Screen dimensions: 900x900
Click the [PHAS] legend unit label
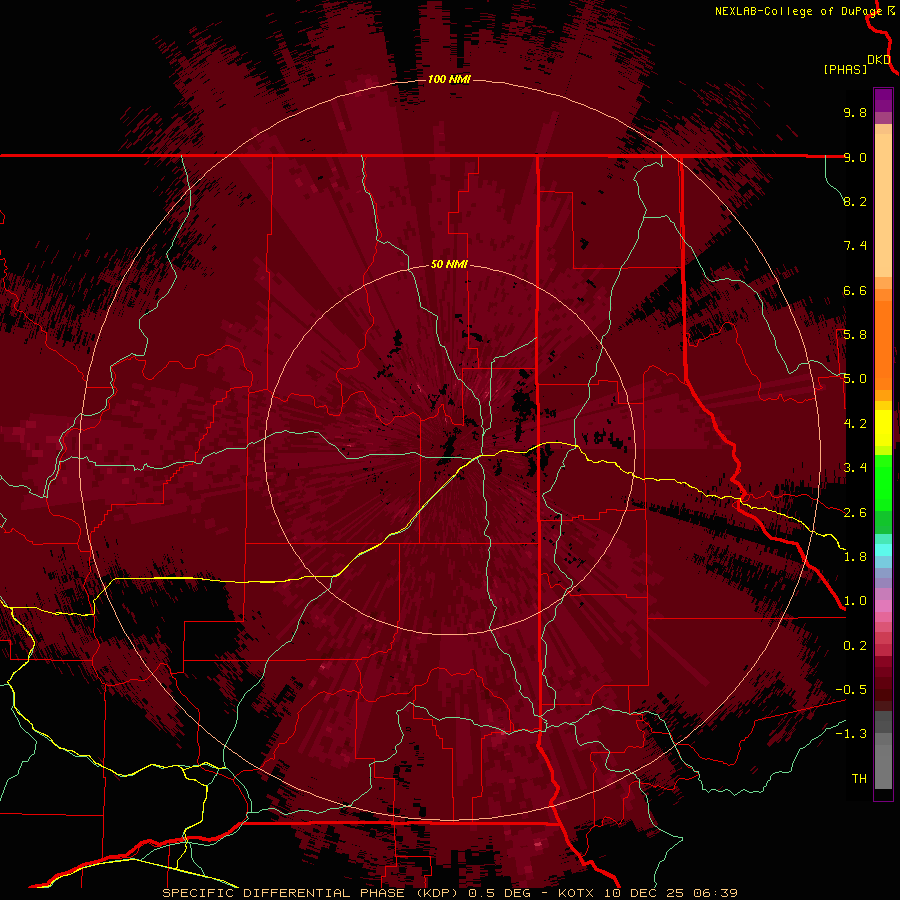[x=845, y=70]
